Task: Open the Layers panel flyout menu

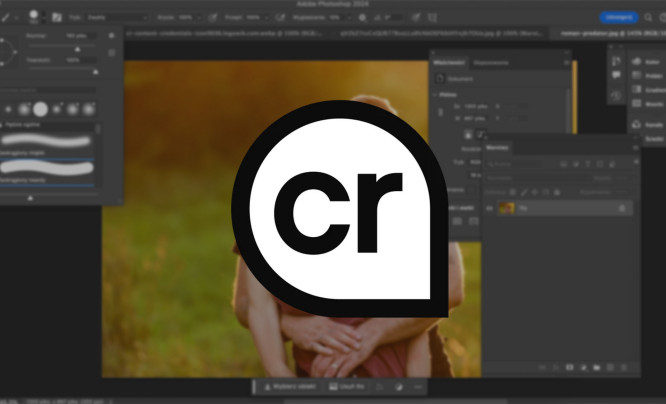Action: tap(636, 147)
